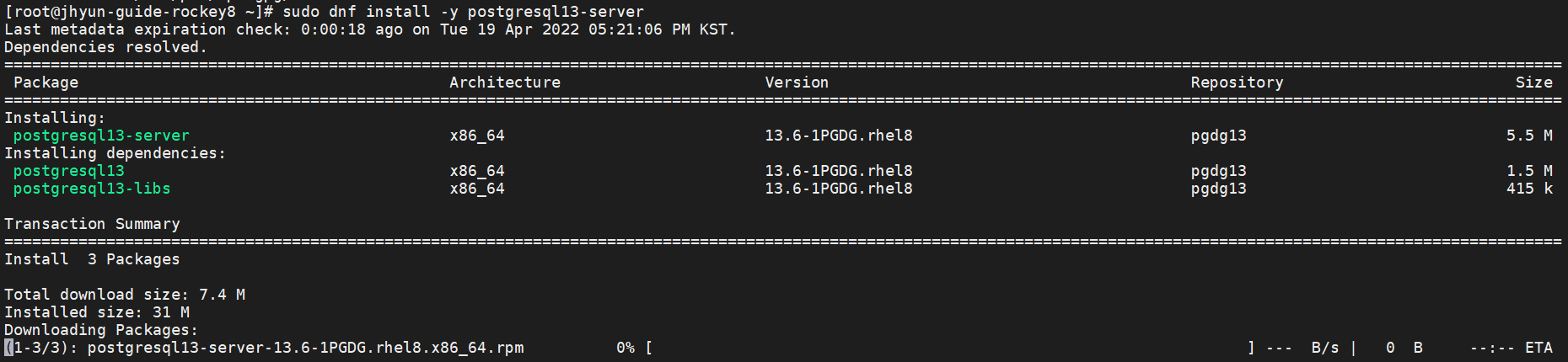The image size is (1568, 362).
Task: Click the Size column header
Action: tap(1533, 83)
